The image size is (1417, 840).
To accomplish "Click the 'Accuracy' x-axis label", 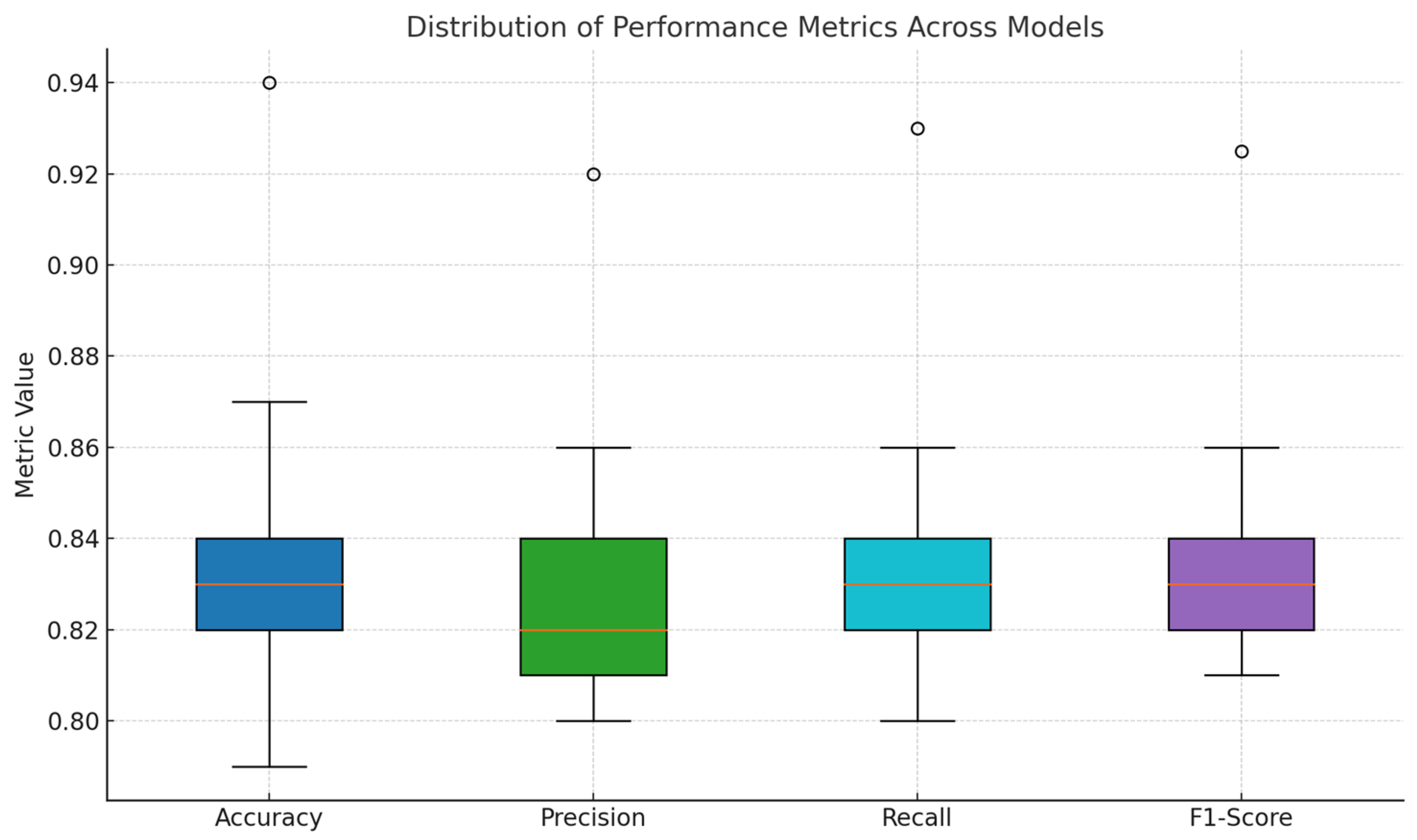I will 269,818.
